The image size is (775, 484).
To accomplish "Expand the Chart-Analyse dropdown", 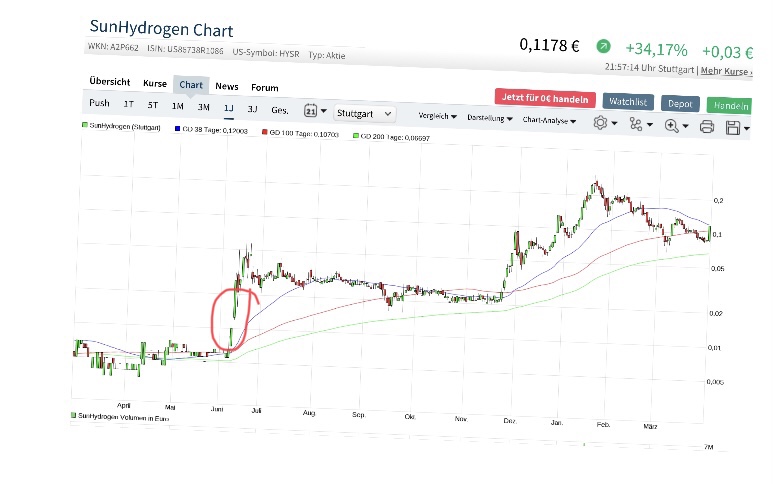I will pos(549,120).
